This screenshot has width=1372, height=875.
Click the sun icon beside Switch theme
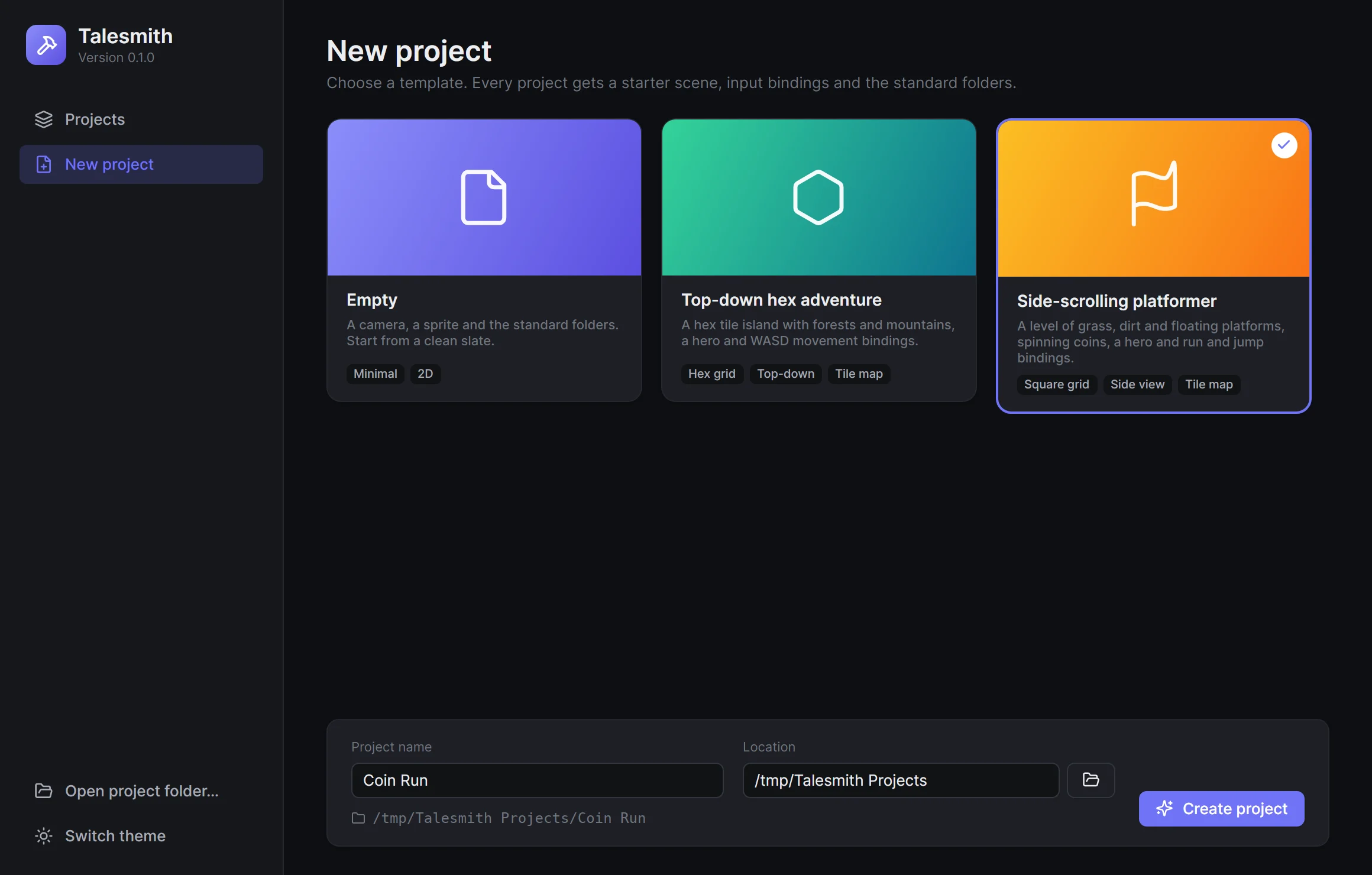pyautogui.click(x=44, y=836)
